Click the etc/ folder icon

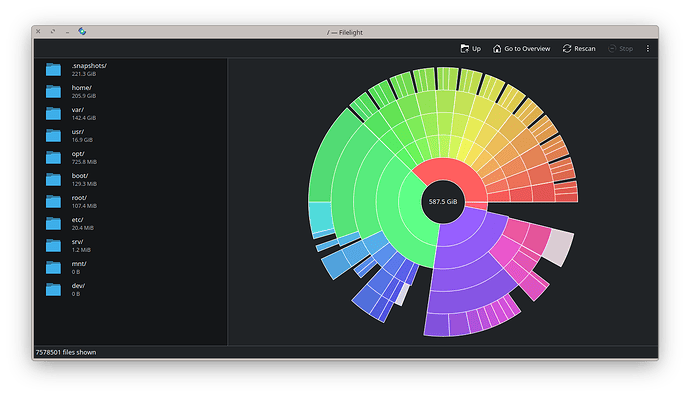(x=53, y=224)
